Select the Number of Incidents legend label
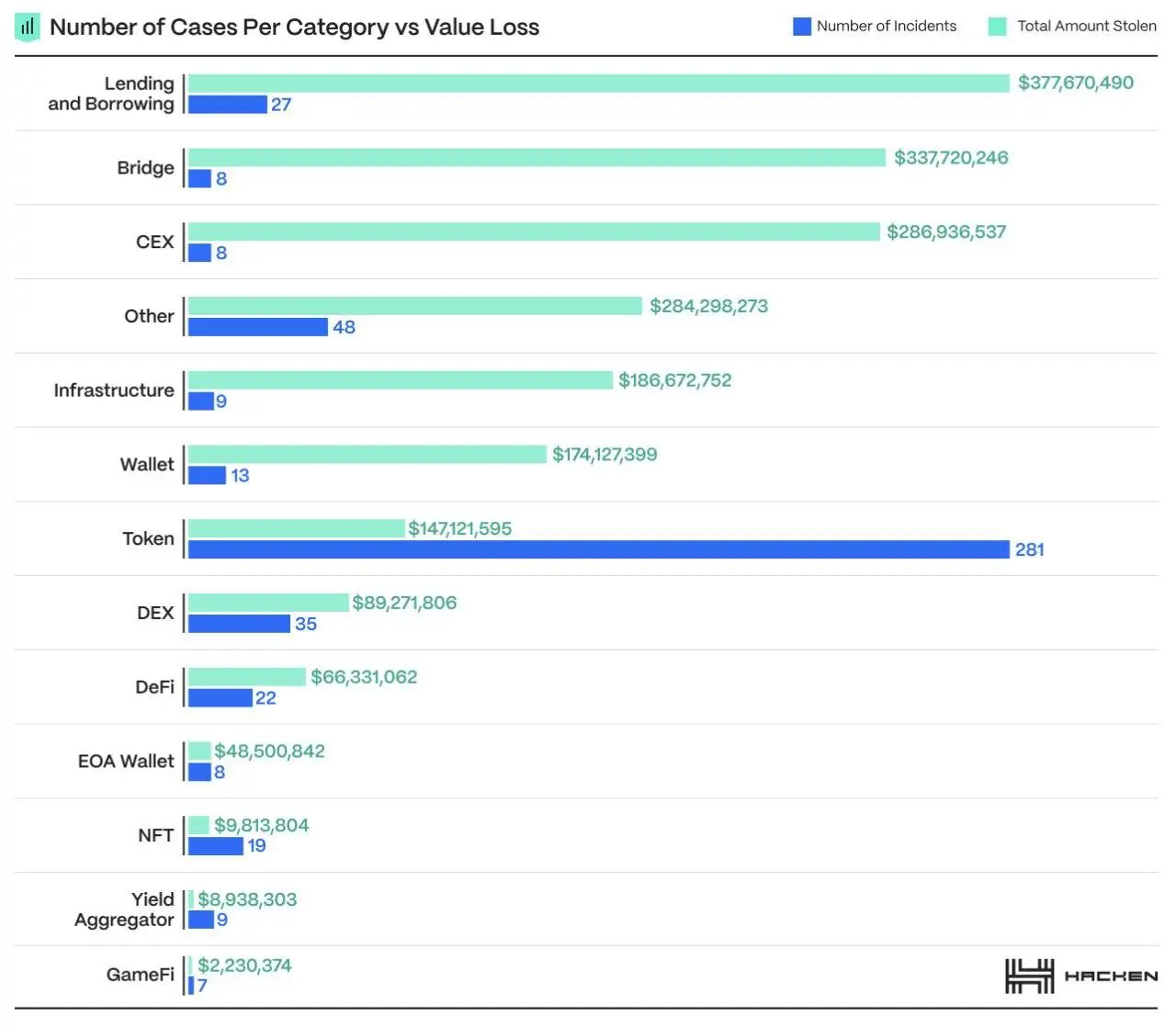 point(886,27)
